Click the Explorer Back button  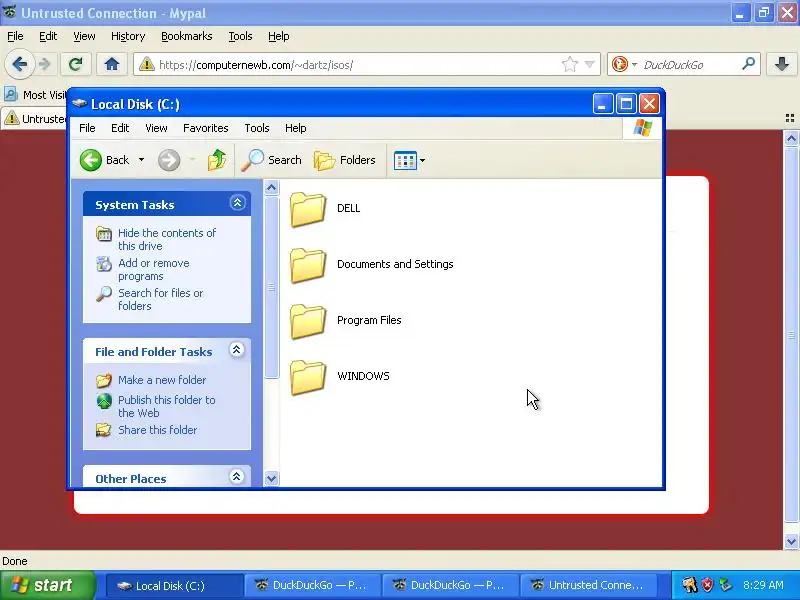point(105,160)
